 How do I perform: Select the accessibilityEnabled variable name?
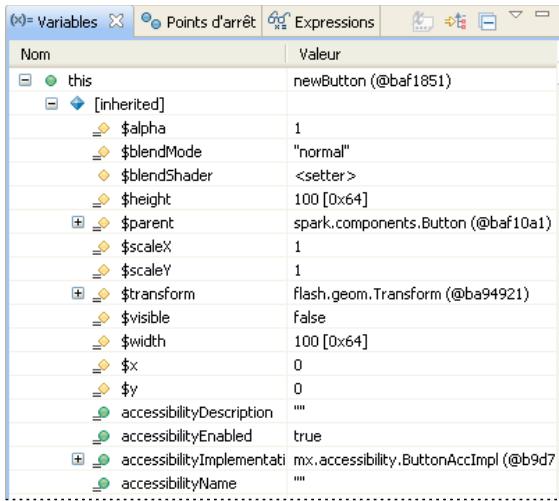coord(186,436)
